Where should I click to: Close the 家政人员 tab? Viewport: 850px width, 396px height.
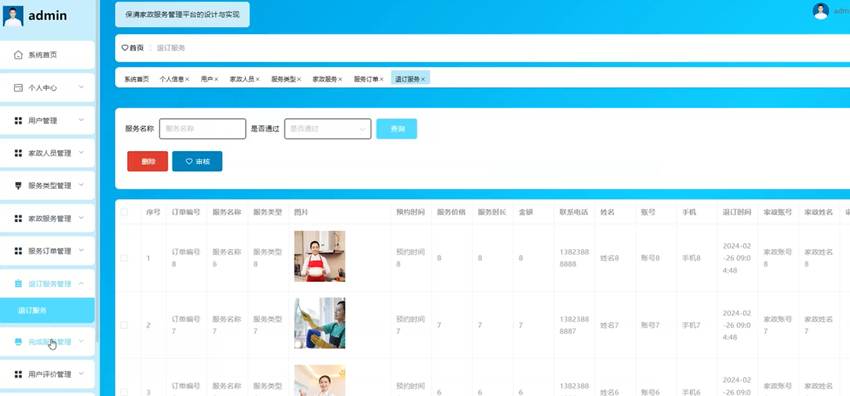coord(257,79)
